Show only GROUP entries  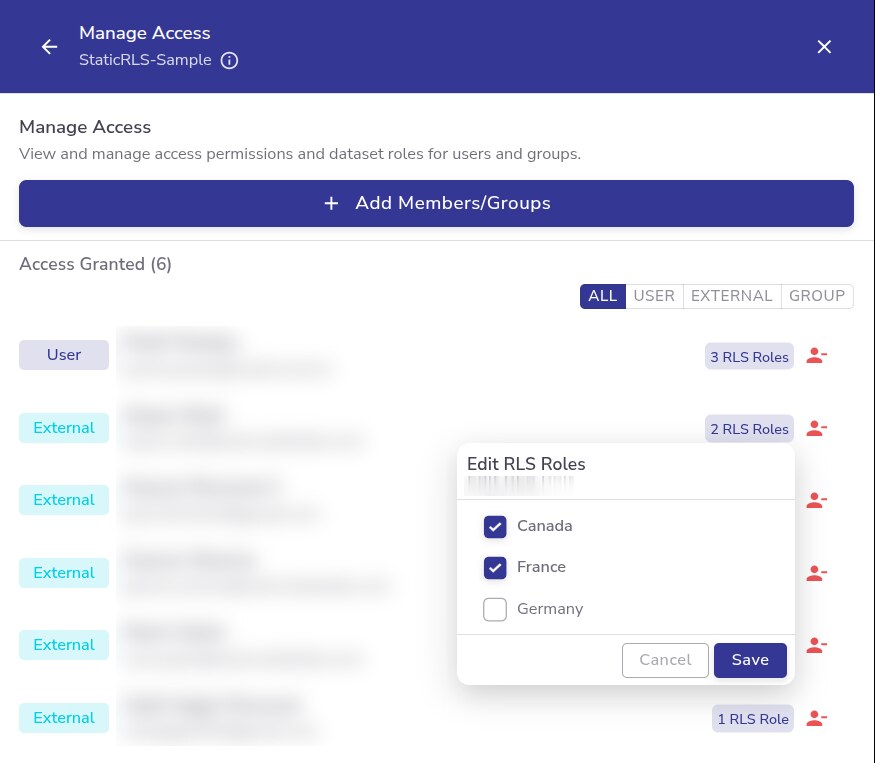click(x=817, y=296)
